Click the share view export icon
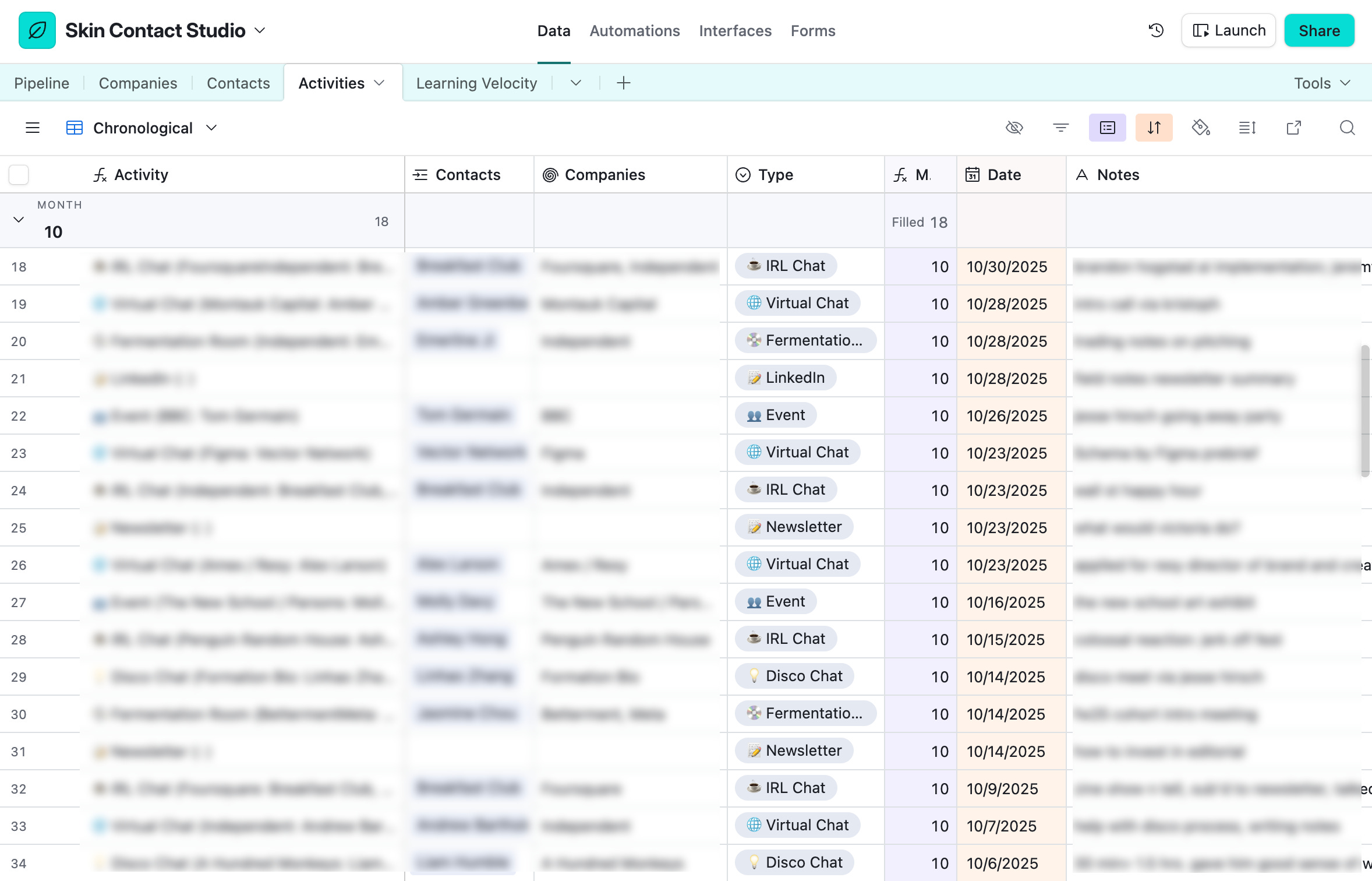The height and width of the screenshot is (881, 1372). tap(1294, 128)
